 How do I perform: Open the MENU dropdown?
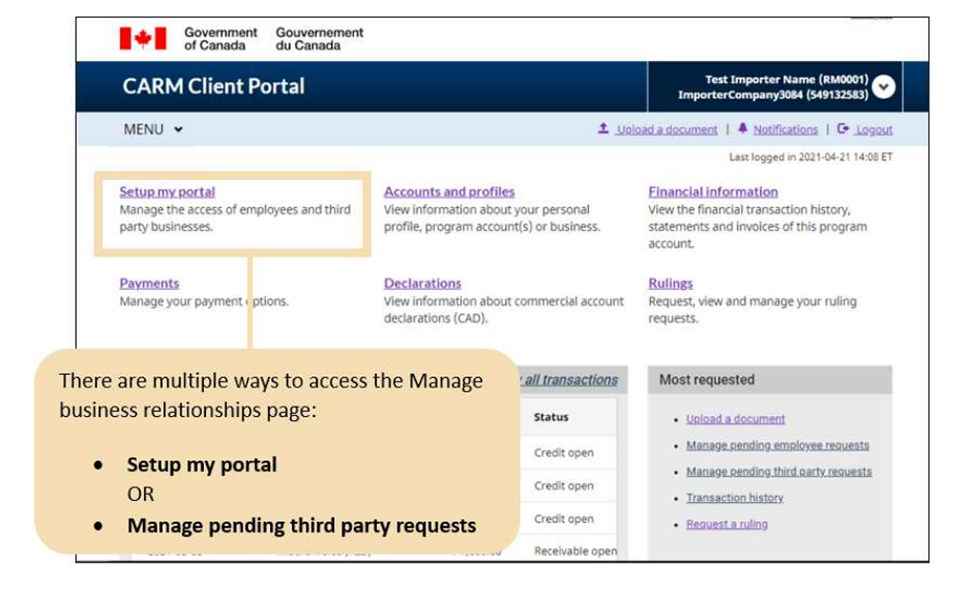153,130
